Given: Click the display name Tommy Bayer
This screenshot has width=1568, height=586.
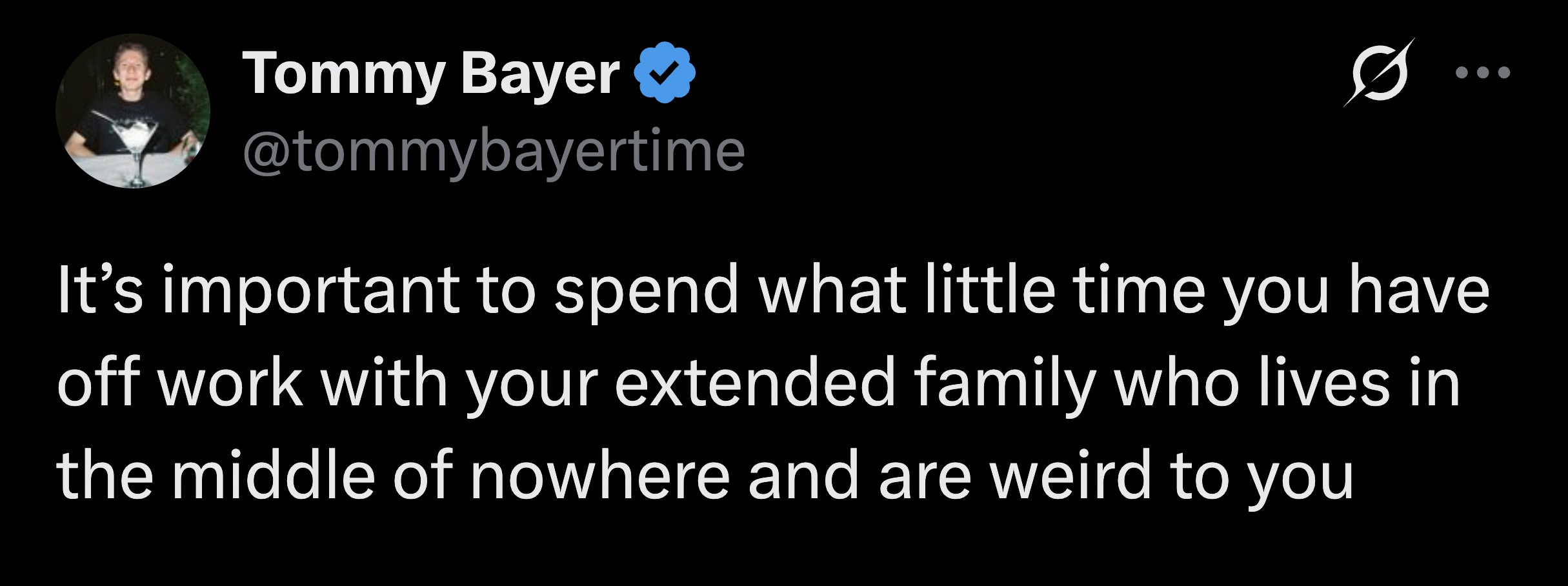Looking at the screenshot, I should (x=431, y=74).
